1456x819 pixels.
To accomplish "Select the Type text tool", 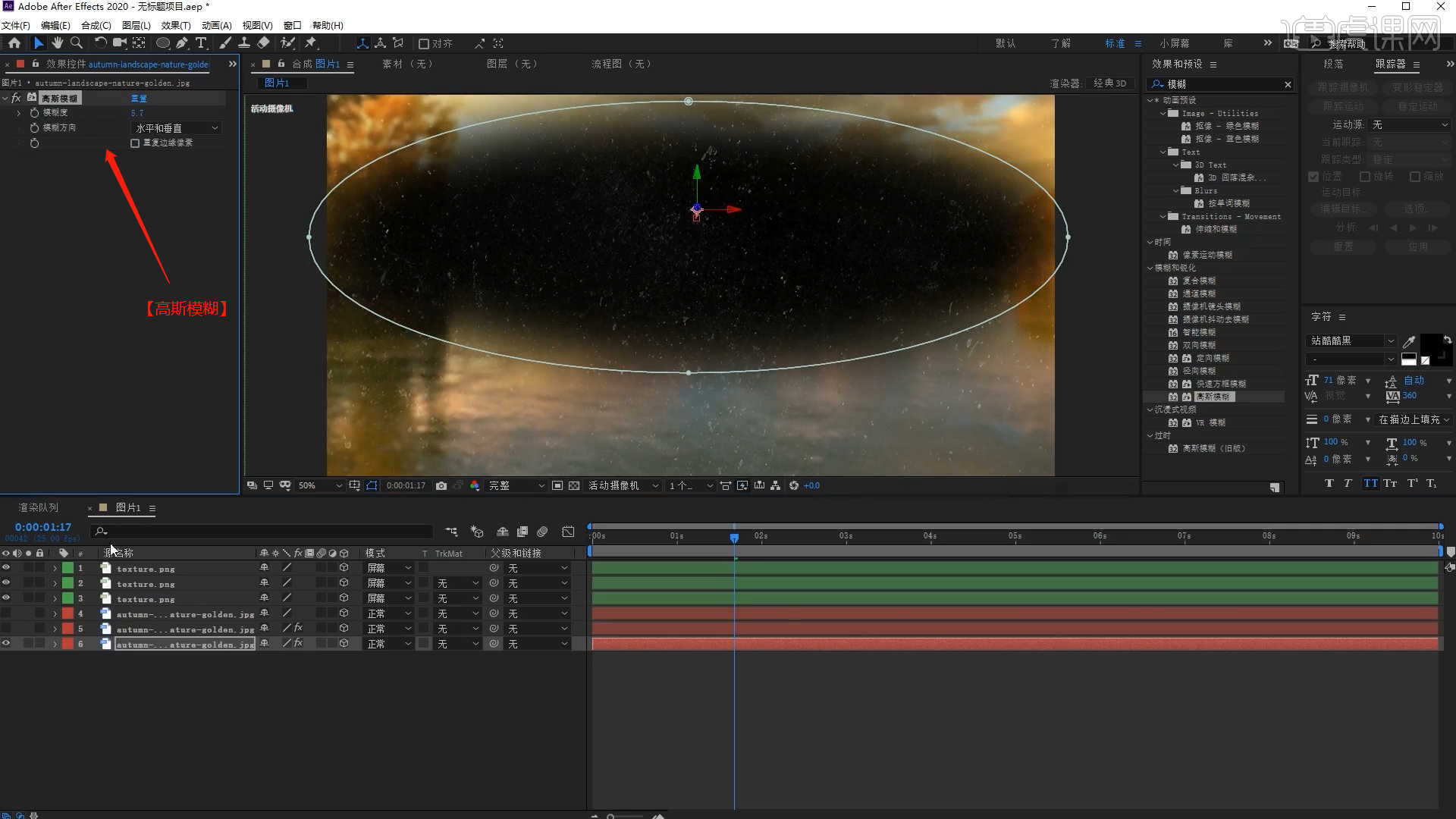I will [200, 43].
